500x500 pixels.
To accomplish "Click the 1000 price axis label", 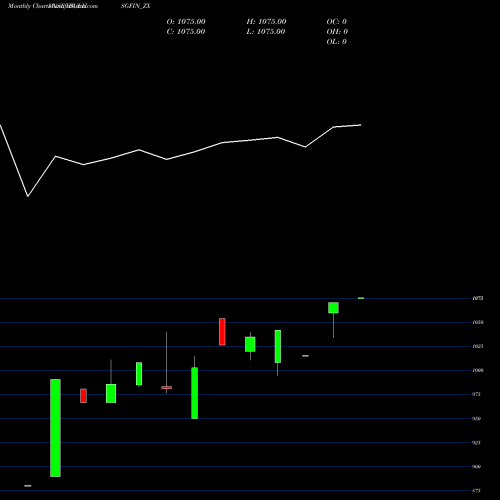I will (478, 370).
